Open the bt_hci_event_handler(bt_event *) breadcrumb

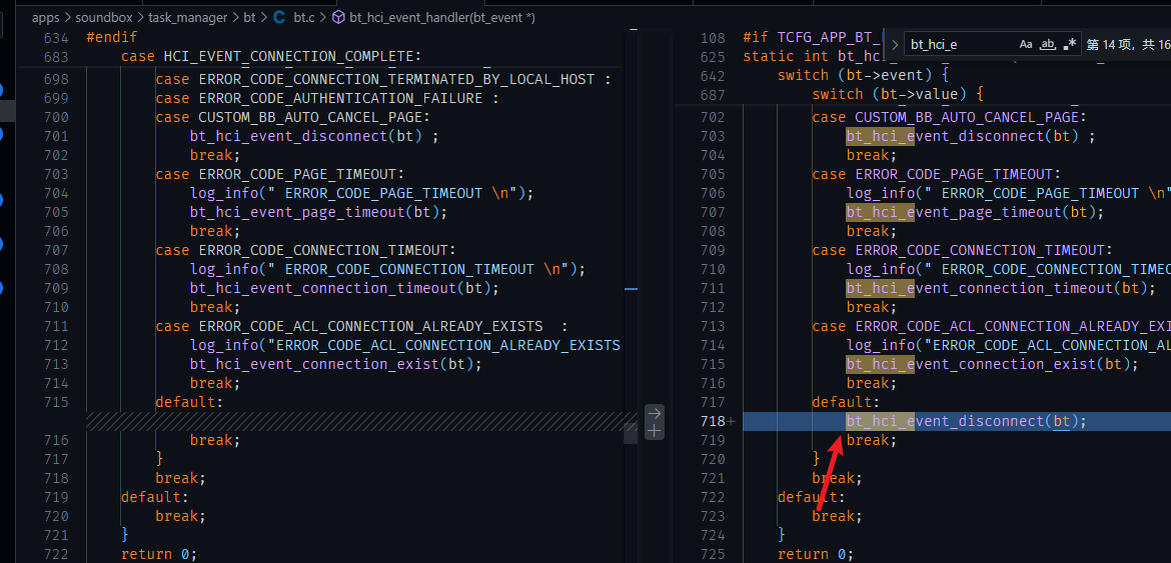pyautogui.click(x=442, y=17)
